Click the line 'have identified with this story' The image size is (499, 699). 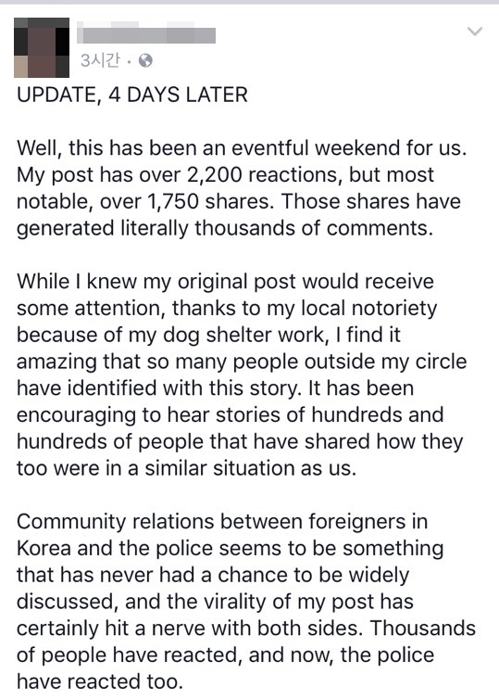[215, 388]
